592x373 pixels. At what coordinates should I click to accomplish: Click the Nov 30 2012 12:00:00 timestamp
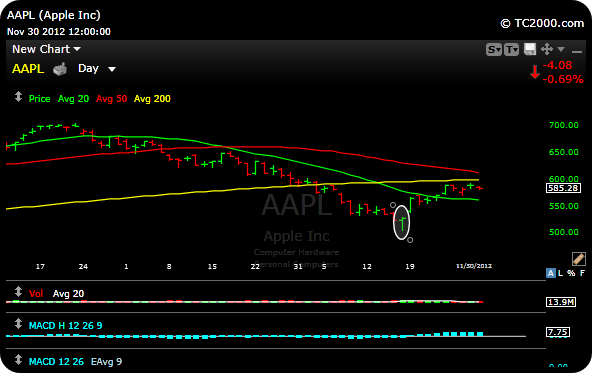coord(59,32)
